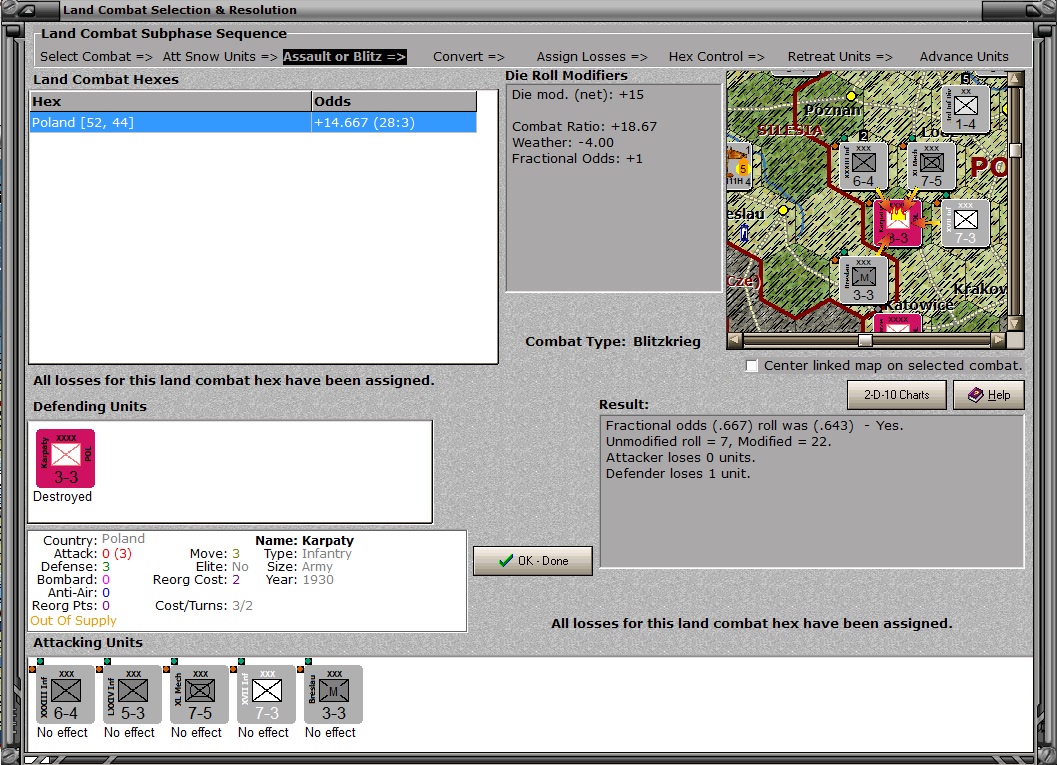Select the XVII Inf 7-3 attacking unit

point(266,694)
